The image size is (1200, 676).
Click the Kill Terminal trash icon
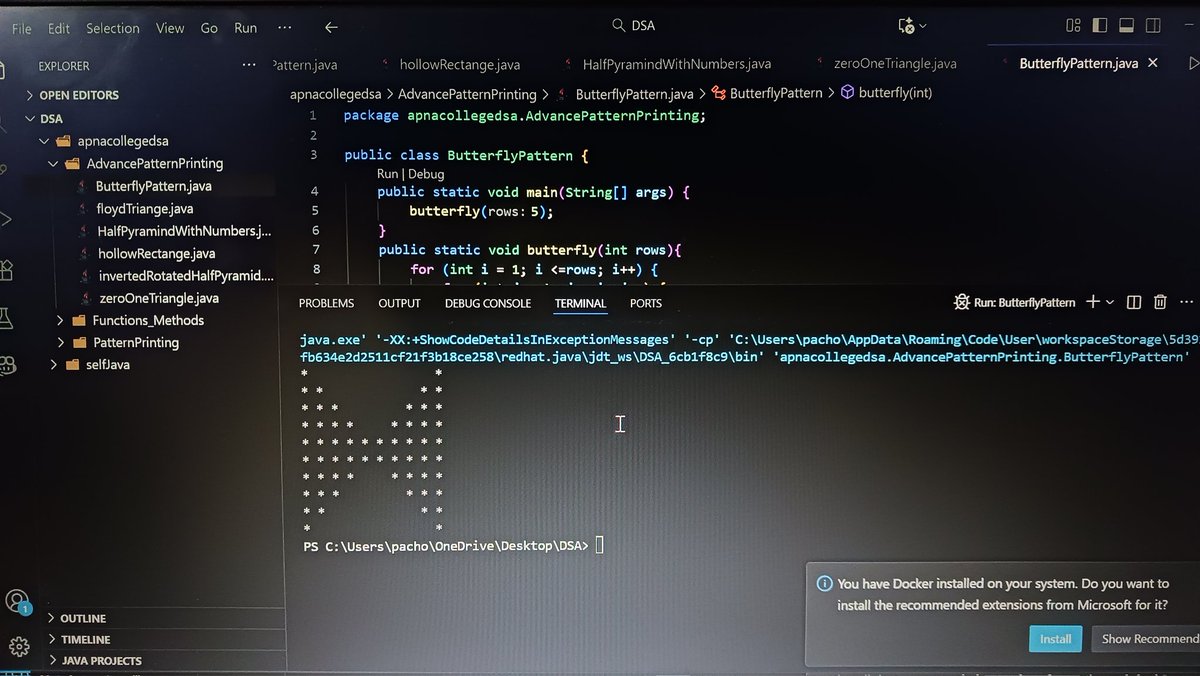click(1160, 302)
